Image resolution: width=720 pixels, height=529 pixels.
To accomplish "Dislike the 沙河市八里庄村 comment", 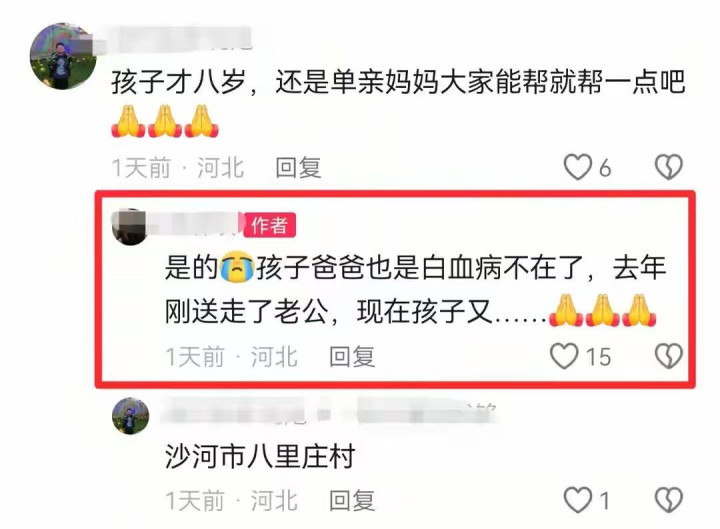I will 669,500.
